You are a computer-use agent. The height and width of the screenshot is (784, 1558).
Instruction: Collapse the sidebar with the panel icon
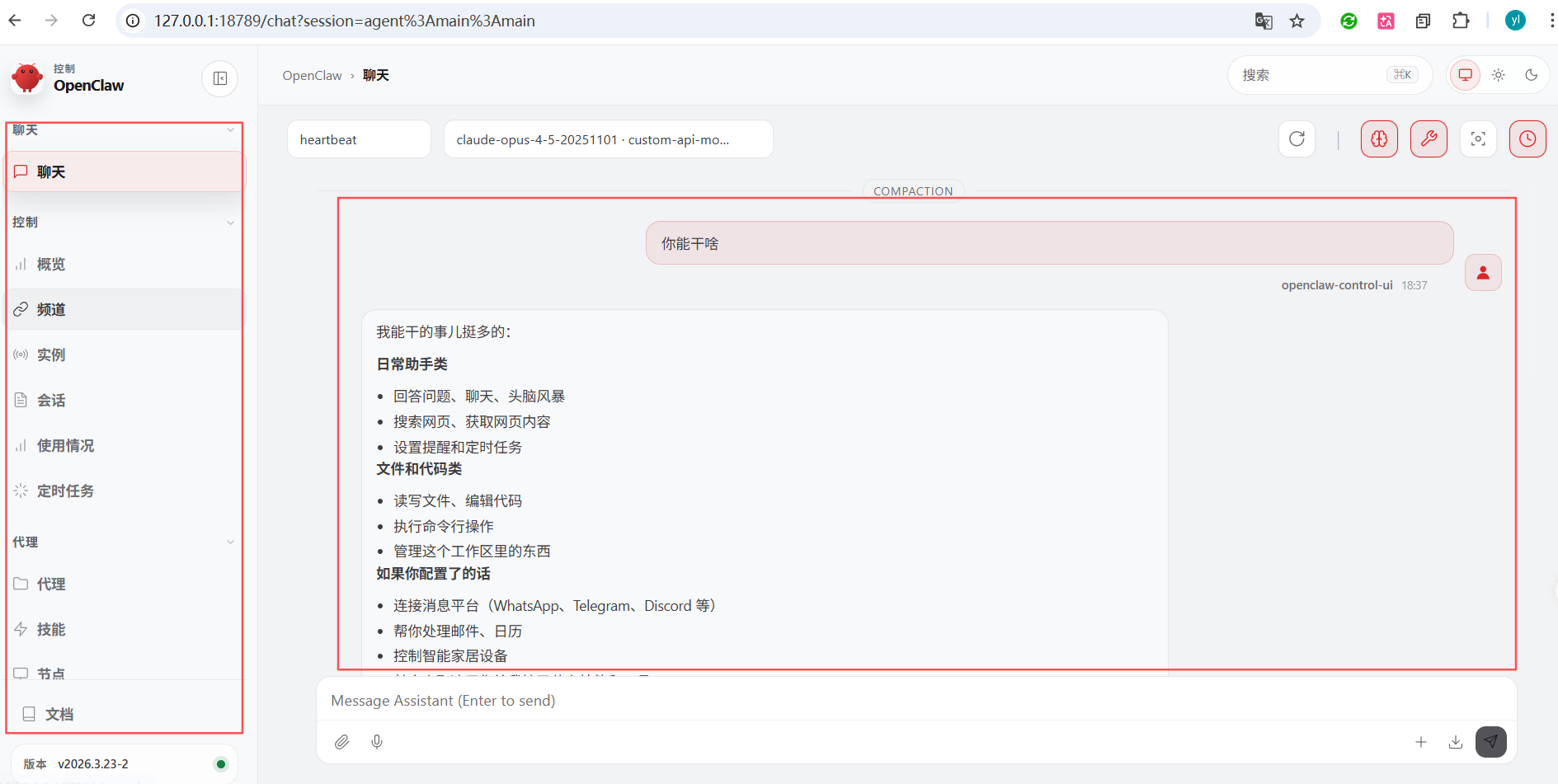click(x=219, y=78)
